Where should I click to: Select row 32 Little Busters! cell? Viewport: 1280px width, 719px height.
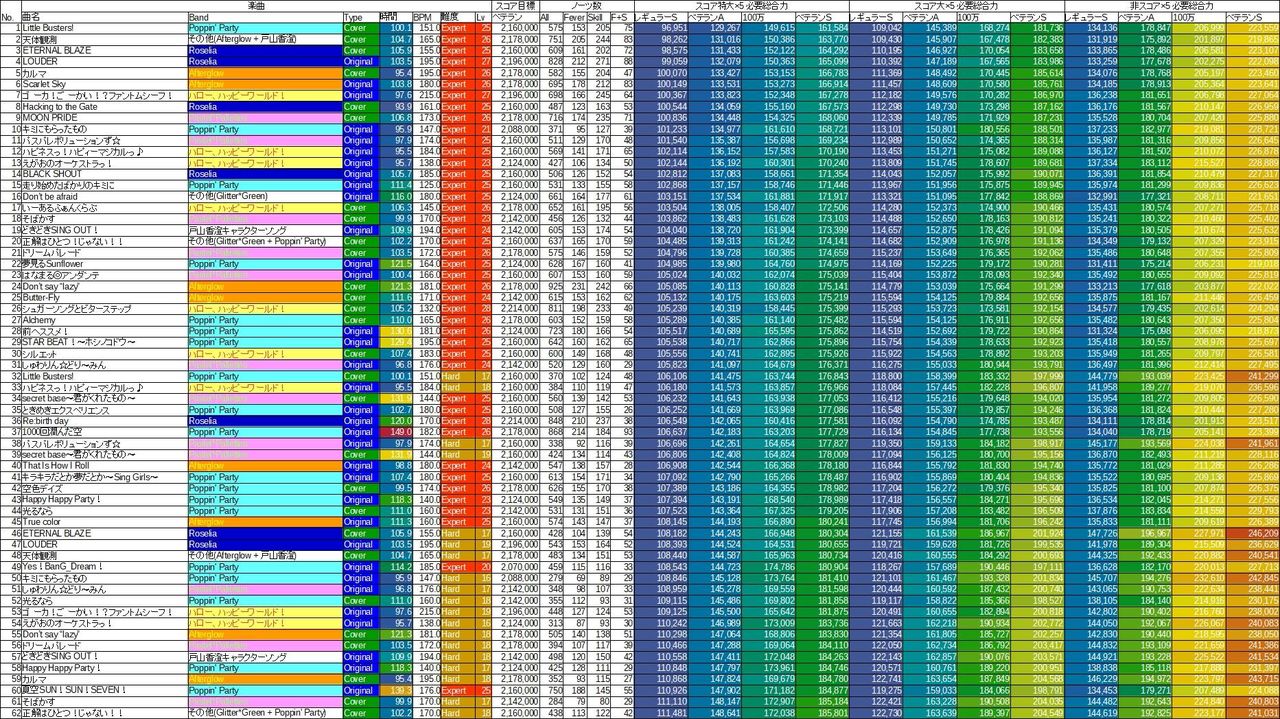103,375
